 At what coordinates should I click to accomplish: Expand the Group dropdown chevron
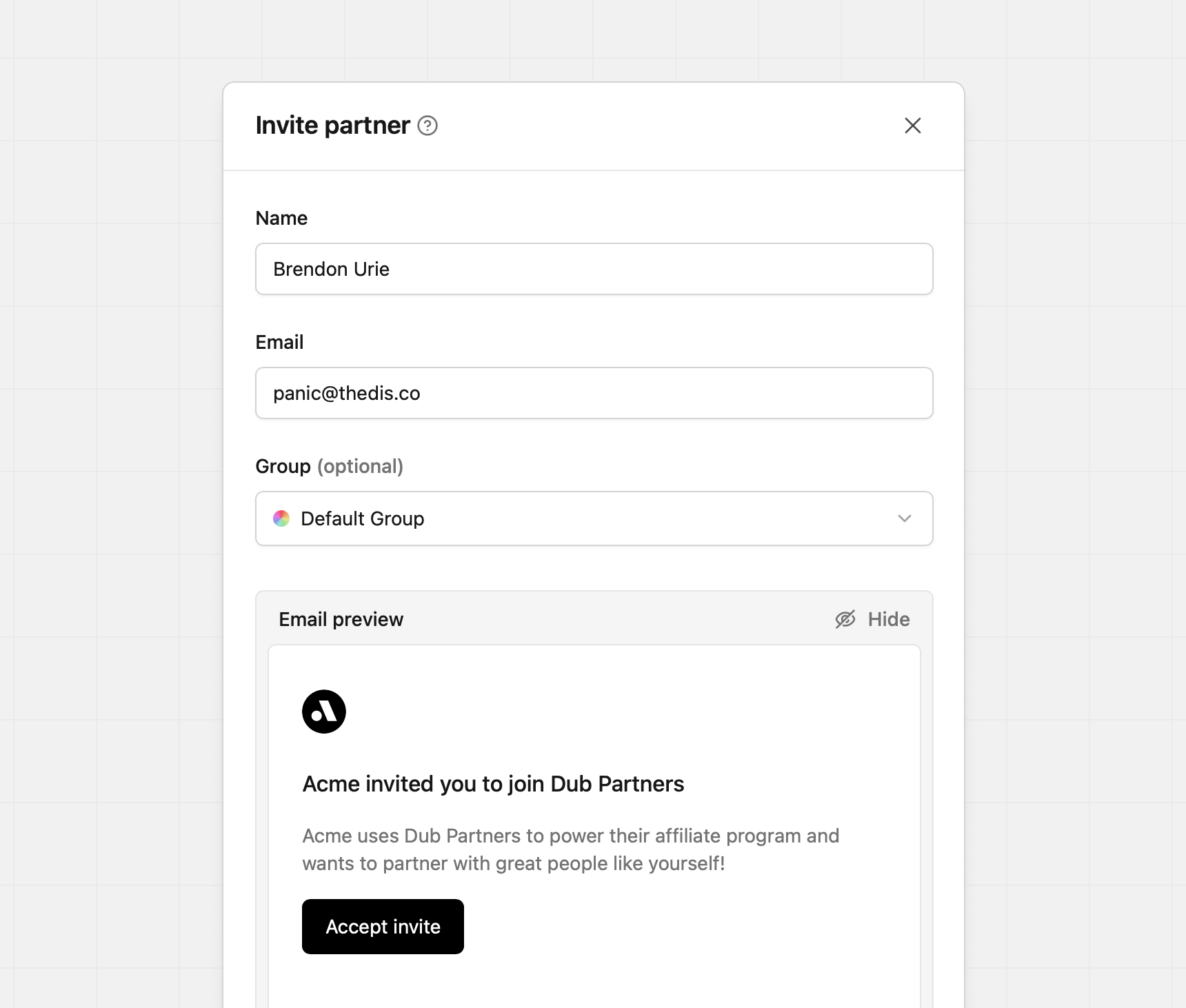click(905, 518)
